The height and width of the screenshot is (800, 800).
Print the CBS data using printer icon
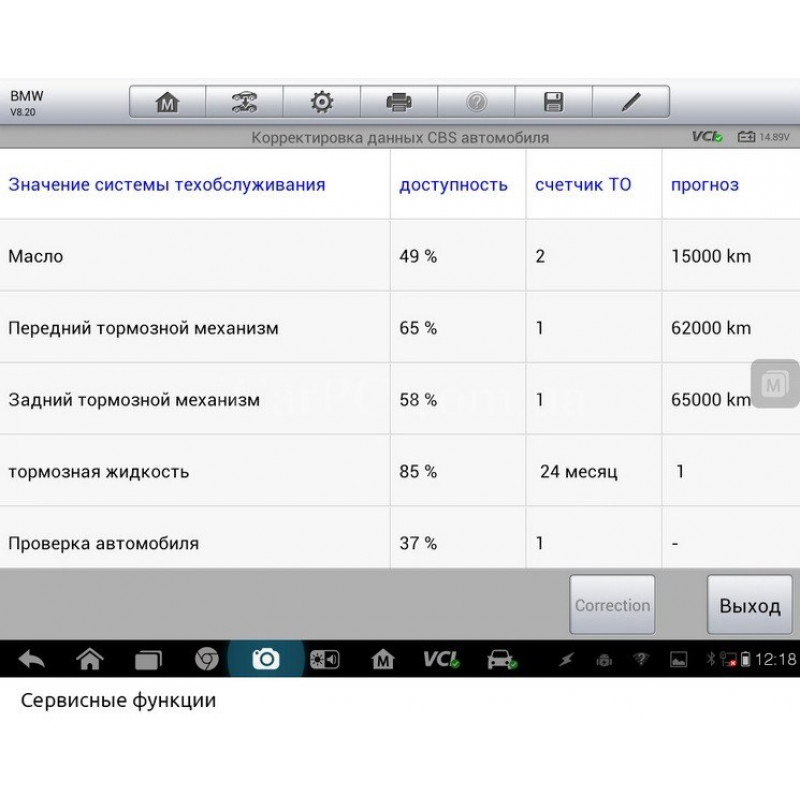pyautogui.click(x=397, y=102)
